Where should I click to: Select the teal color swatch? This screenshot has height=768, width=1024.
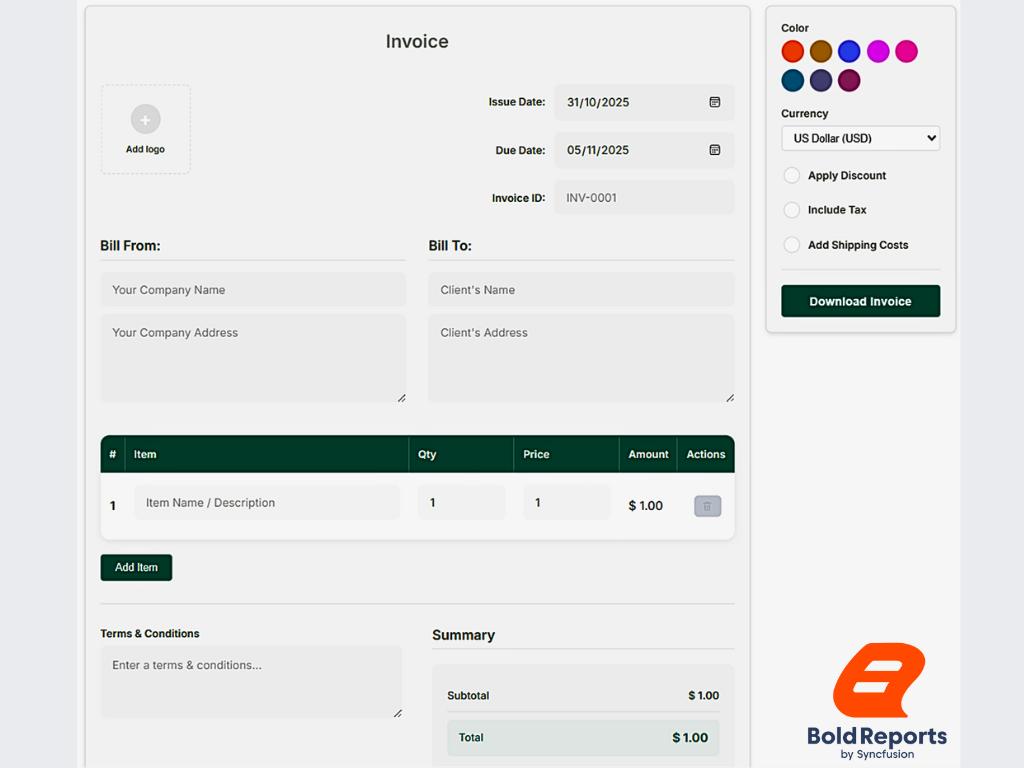(x=792, y=80)
